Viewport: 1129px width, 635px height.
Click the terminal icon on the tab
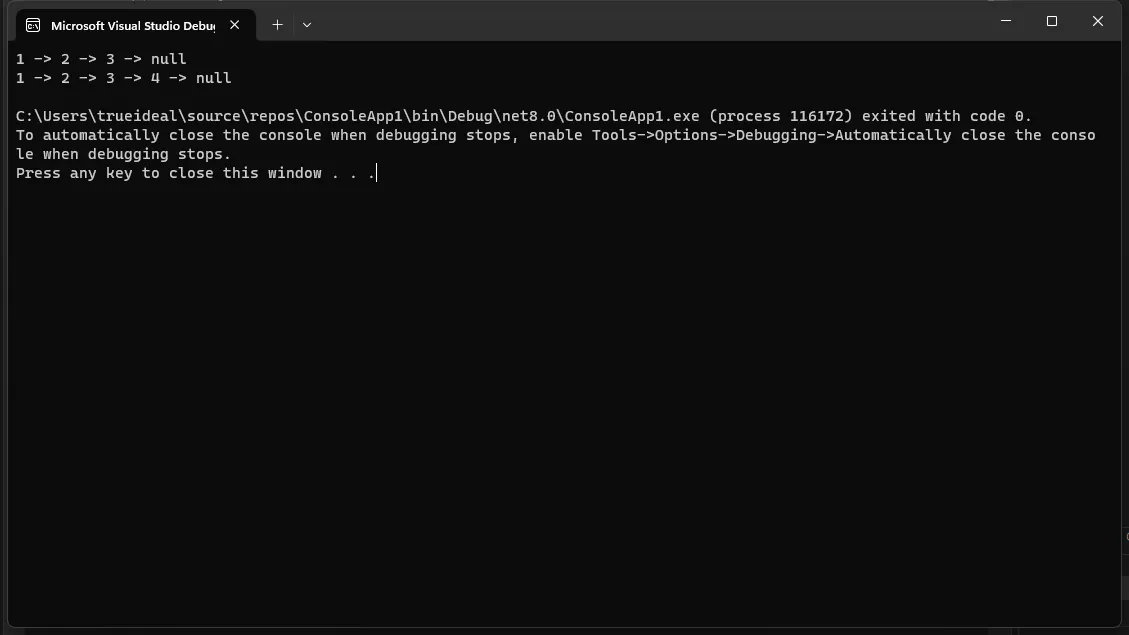click(33, 25)
